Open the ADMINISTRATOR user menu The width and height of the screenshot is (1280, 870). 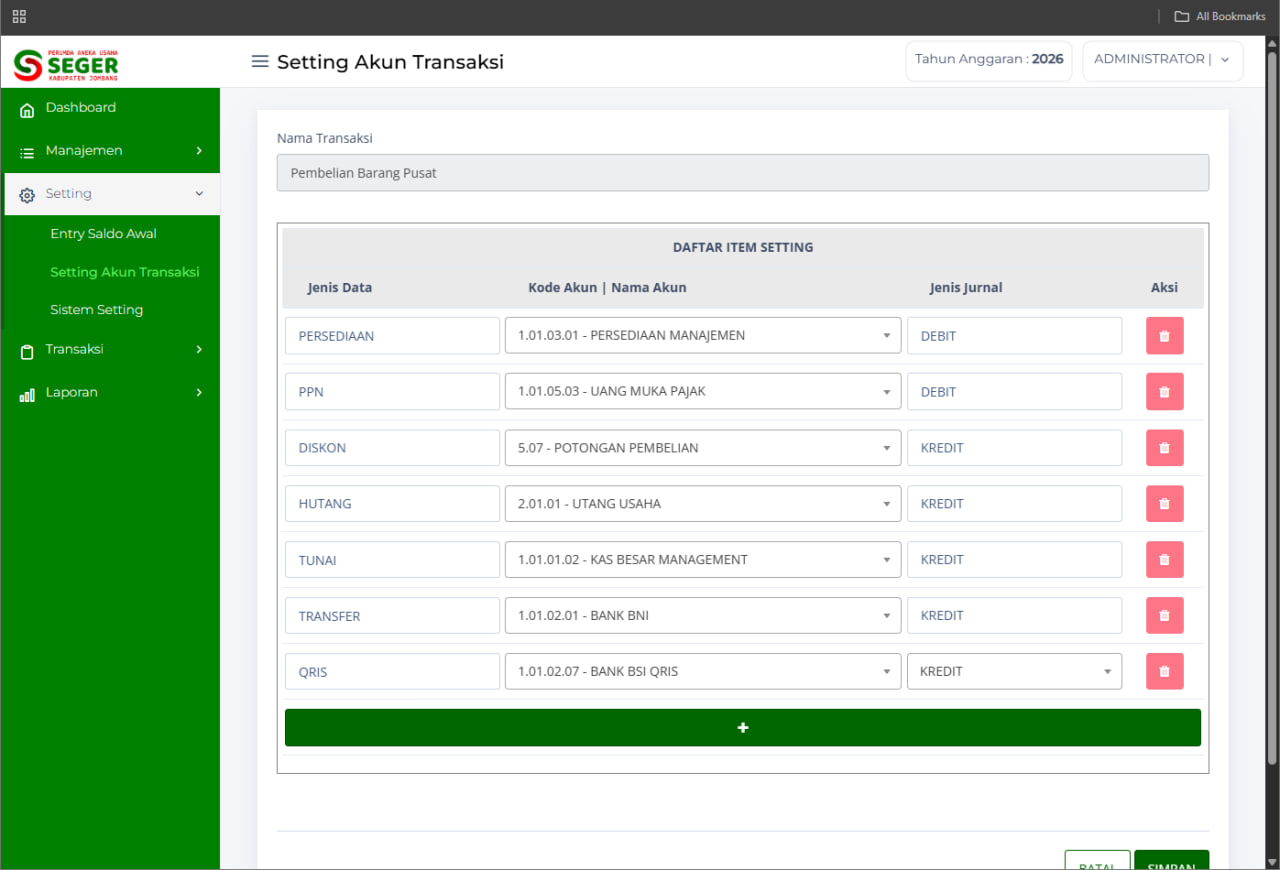pyautogui.click(x=1163, y=60)
